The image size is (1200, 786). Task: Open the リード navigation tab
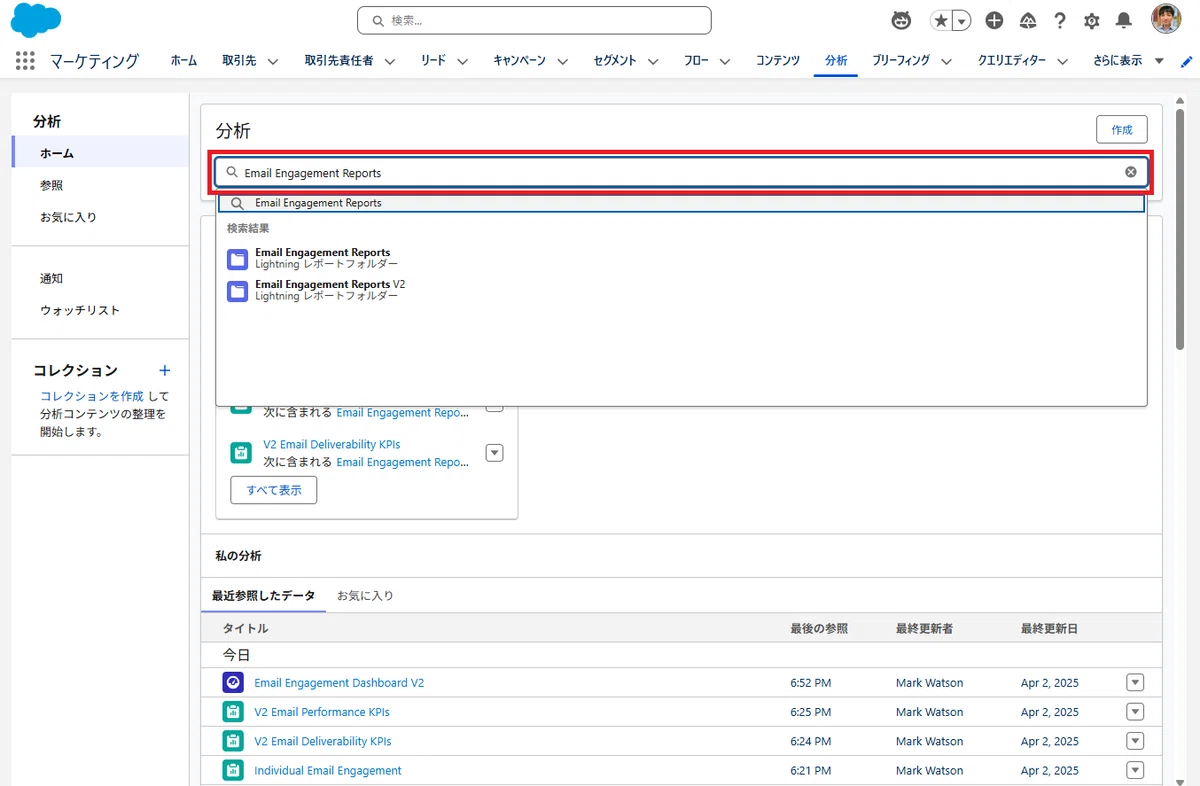(433, 61)
